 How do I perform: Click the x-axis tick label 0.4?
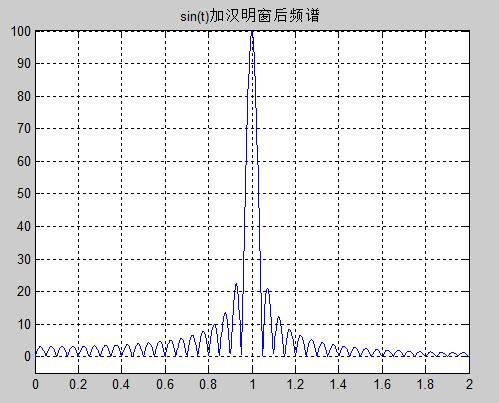coord(121,385)
